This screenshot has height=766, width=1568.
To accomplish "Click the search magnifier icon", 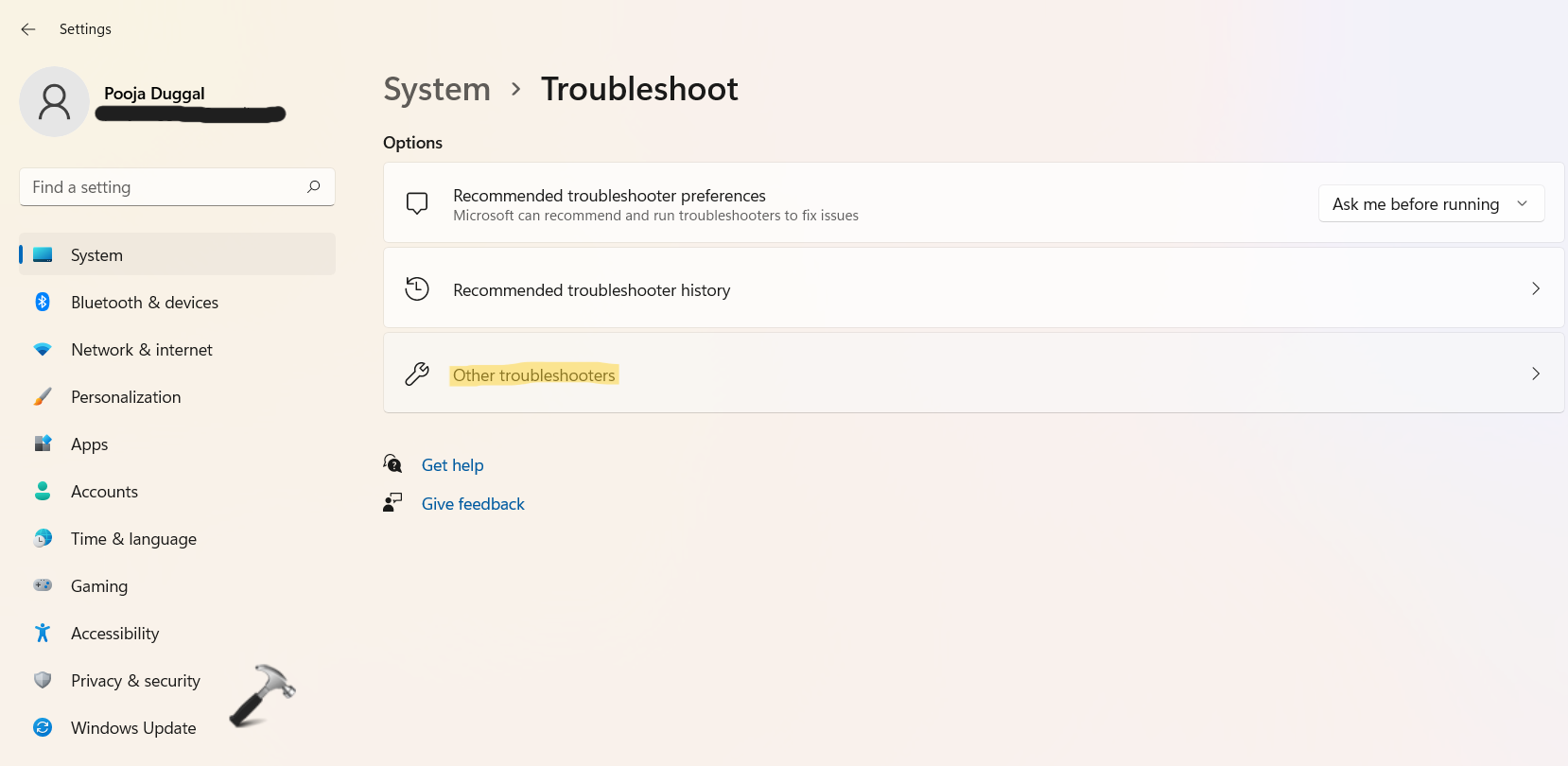I will tap(314, 186).
